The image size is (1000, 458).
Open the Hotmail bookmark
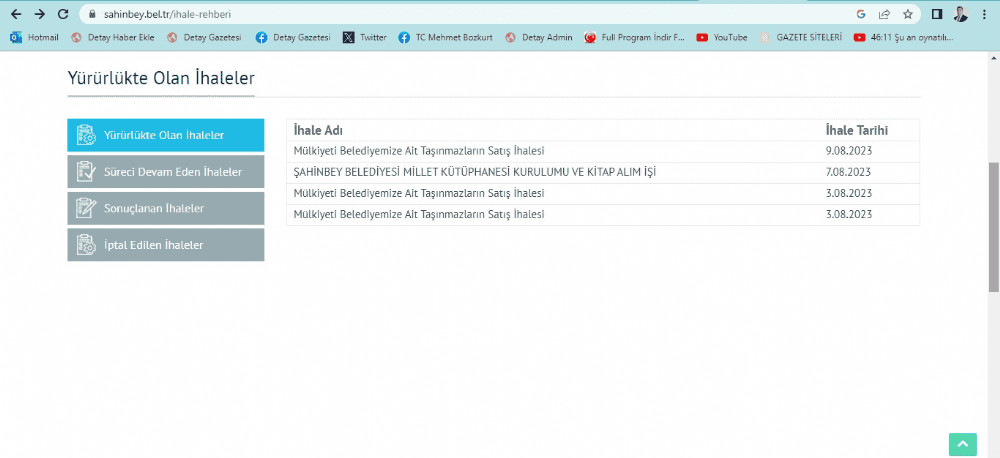(35, 38)
